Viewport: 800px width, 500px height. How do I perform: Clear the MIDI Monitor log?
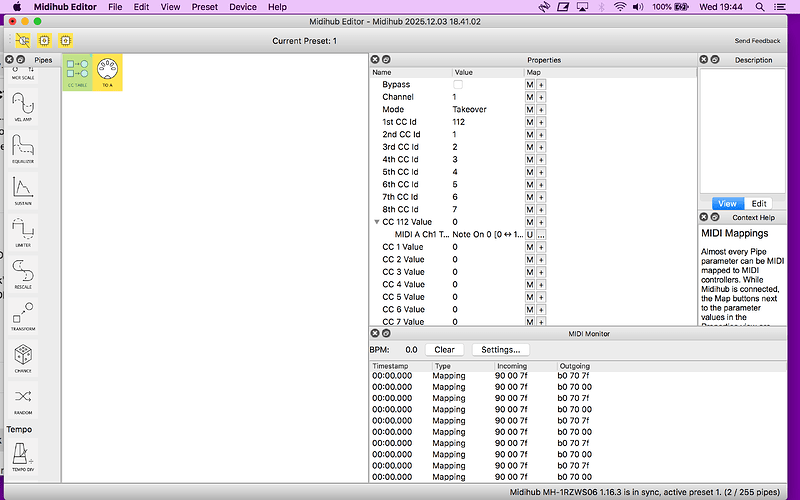444,349
